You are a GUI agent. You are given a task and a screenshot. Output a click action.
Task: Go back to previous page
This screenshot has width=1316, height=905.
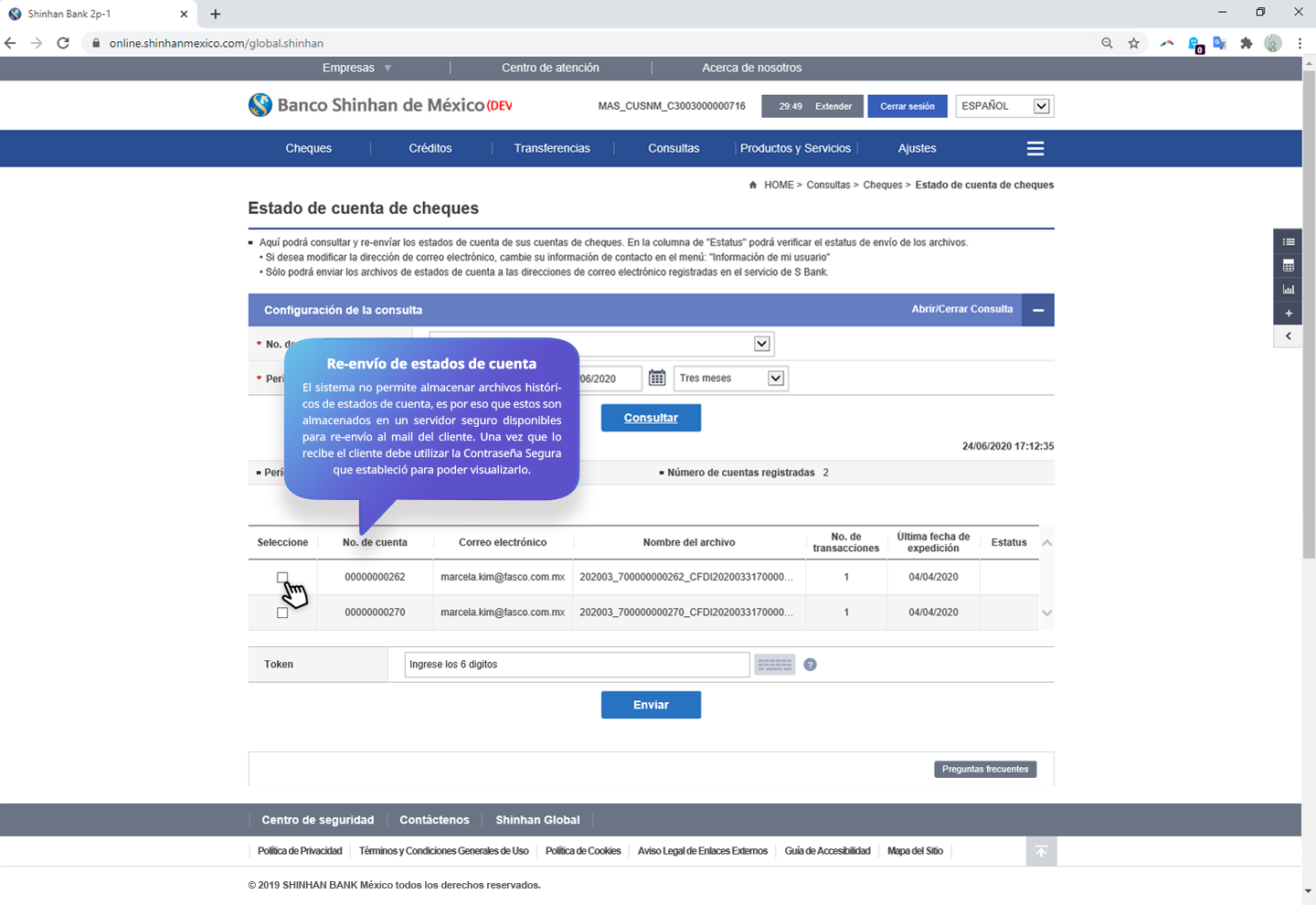tap(10, 43)
